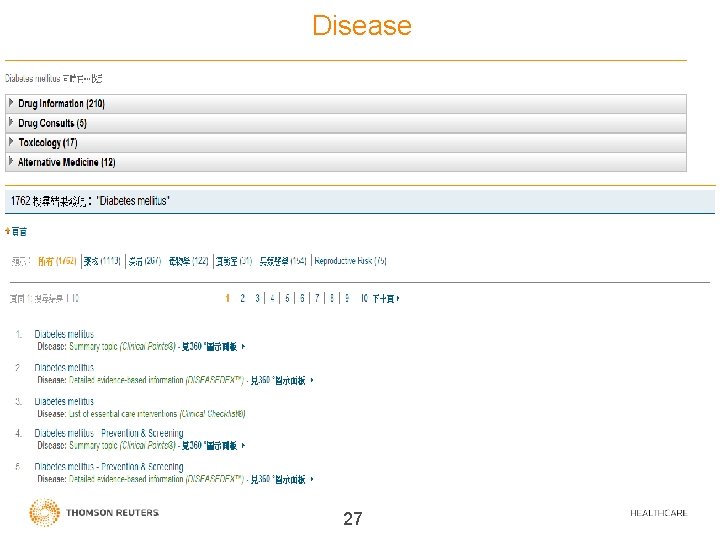Go to results page 3
Screen dimensions: 720x540
tap(258, 298)
